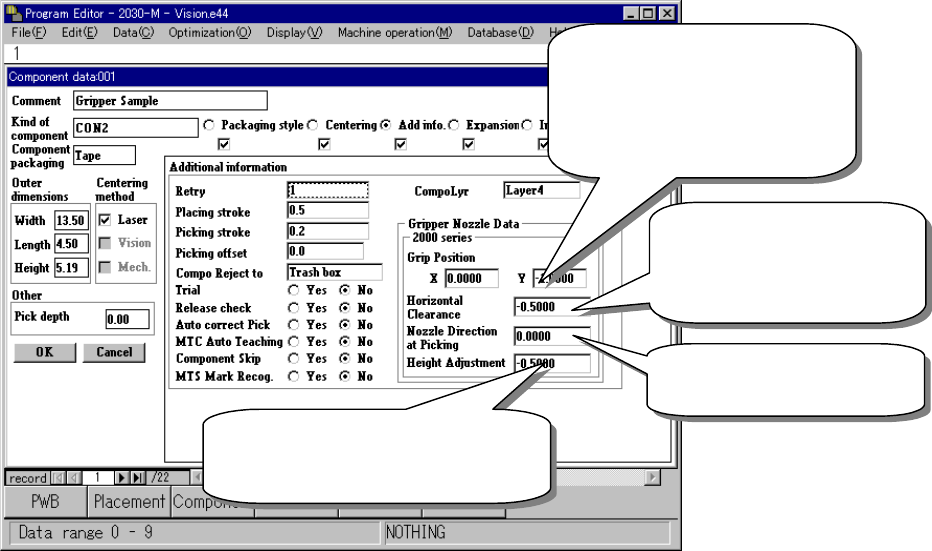Uncheck the Laser centering method

click(x=105, y=220)
